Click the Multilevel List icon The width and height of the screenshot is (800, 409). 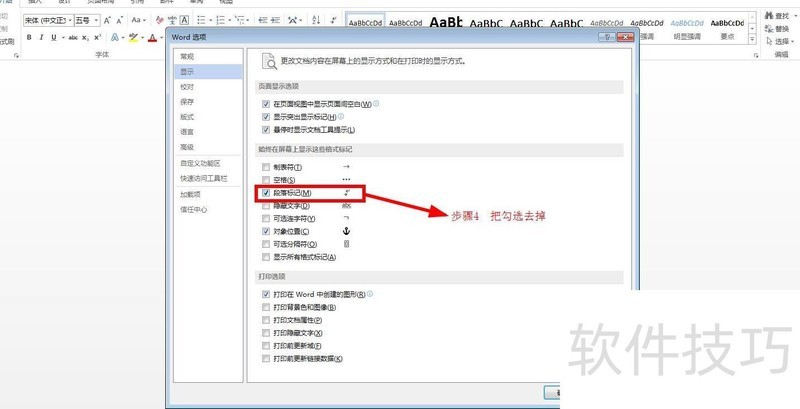tap(240, 20)
